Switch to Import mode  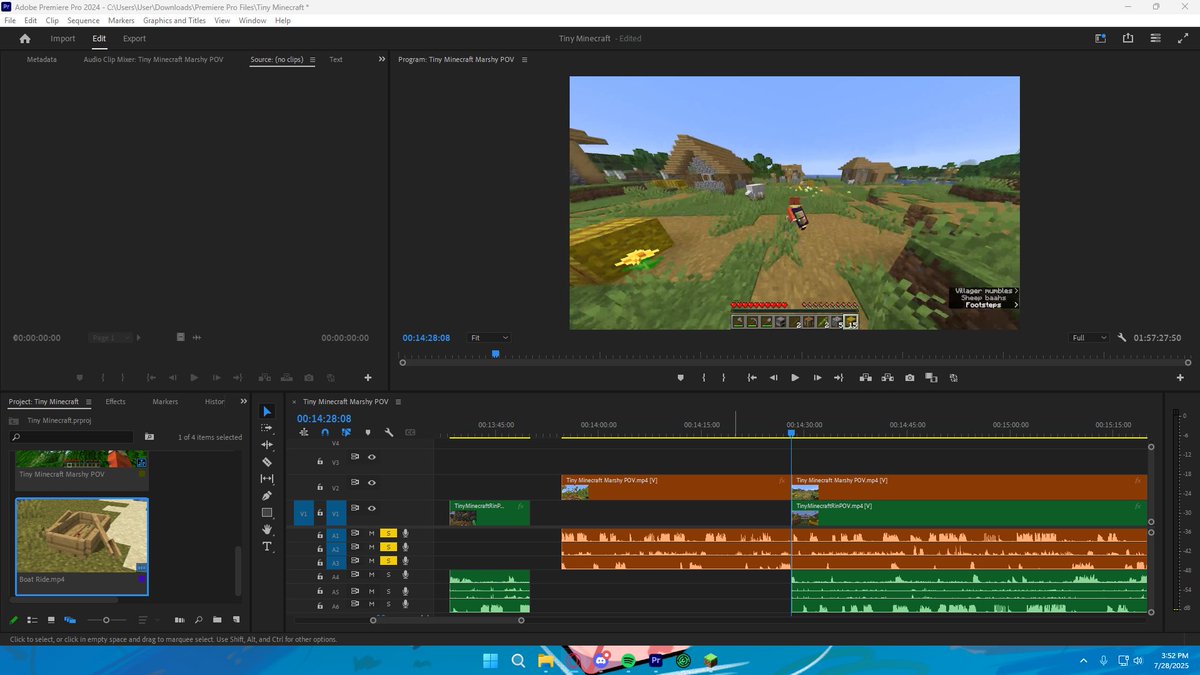(63, 38)
